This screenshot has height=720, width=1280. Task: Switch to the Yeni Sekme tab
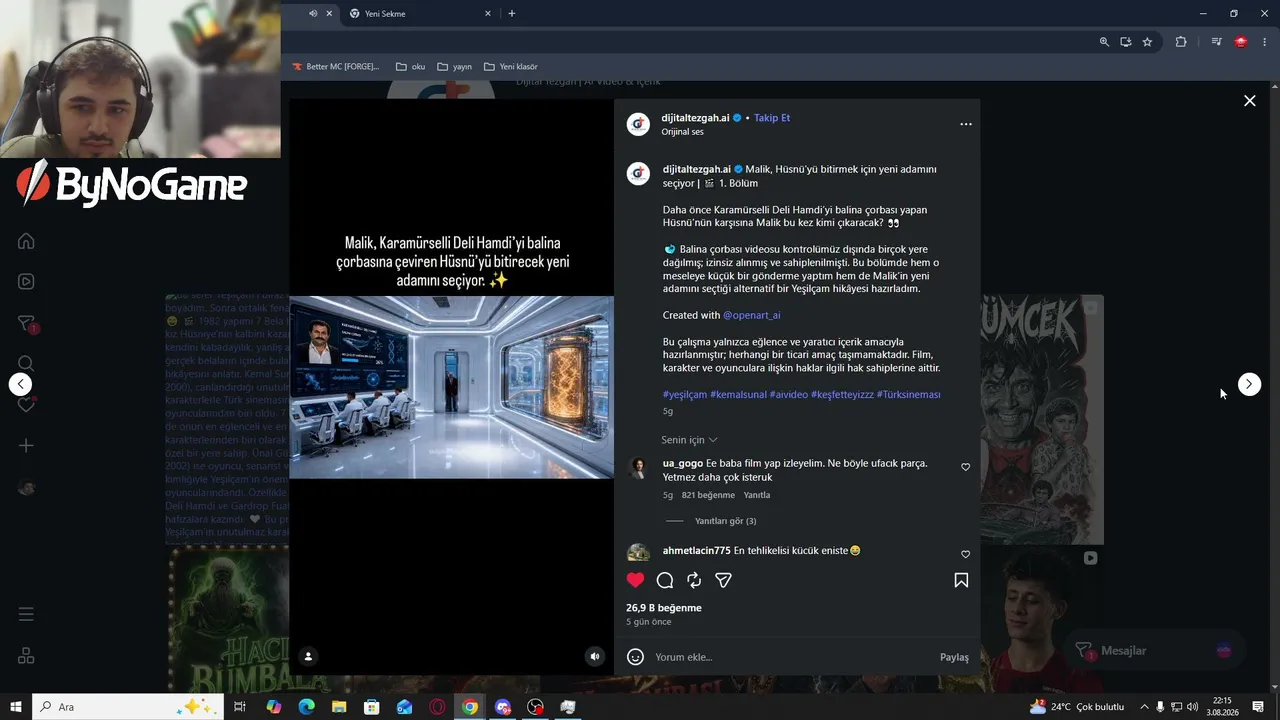pos(420,14)
